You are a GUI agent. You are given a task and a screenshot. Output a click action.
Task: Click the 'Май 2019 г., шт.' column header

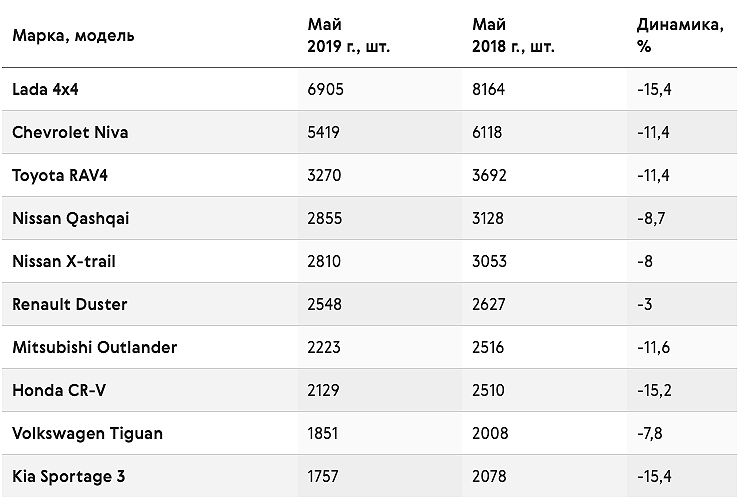pyautogui.click(x=348, y=35)
